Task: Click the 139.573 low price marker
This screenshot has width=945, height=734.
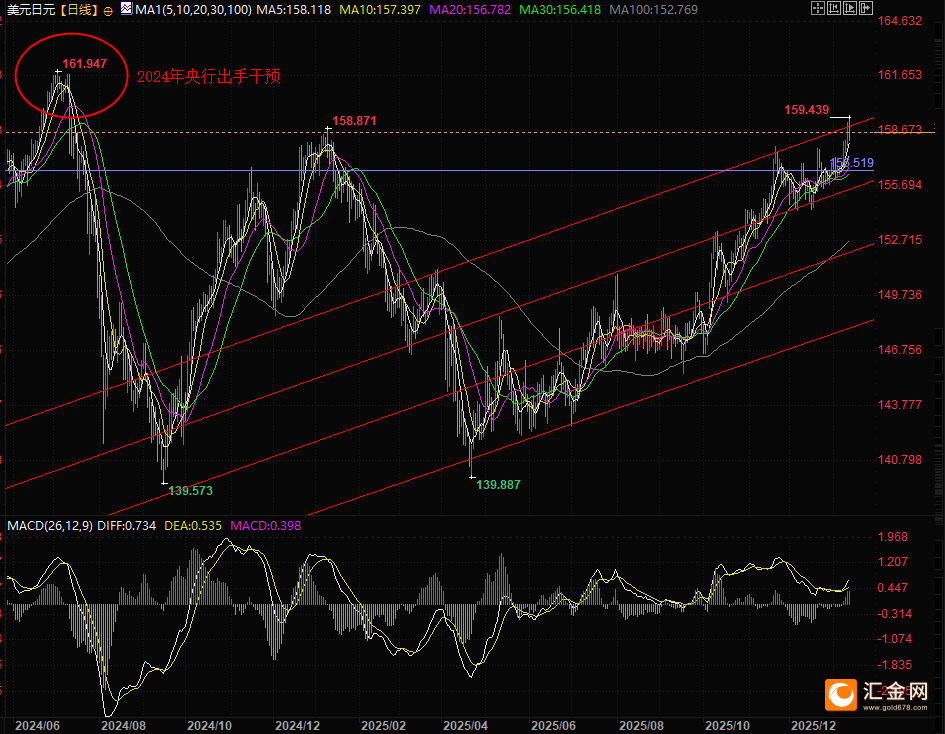Action: coord(190,491)
